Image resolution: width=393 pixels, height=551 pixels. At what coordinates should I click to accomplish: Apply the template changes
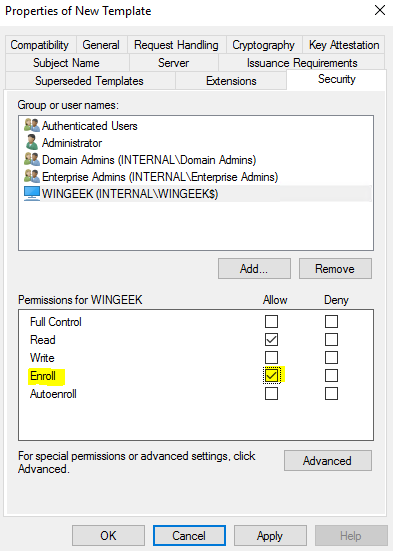[270, 536]
